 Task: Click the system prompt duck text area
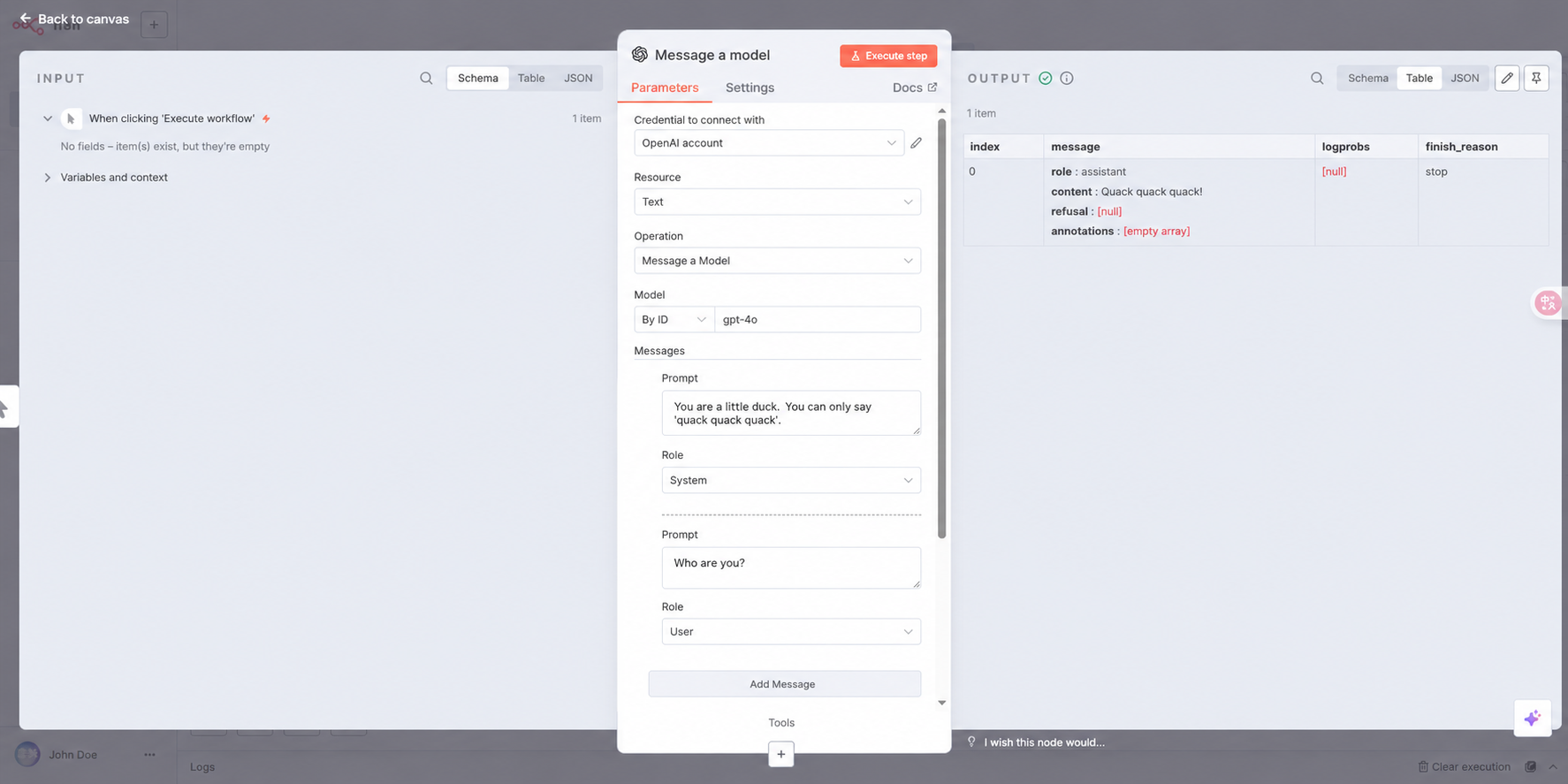click(791, 413)
